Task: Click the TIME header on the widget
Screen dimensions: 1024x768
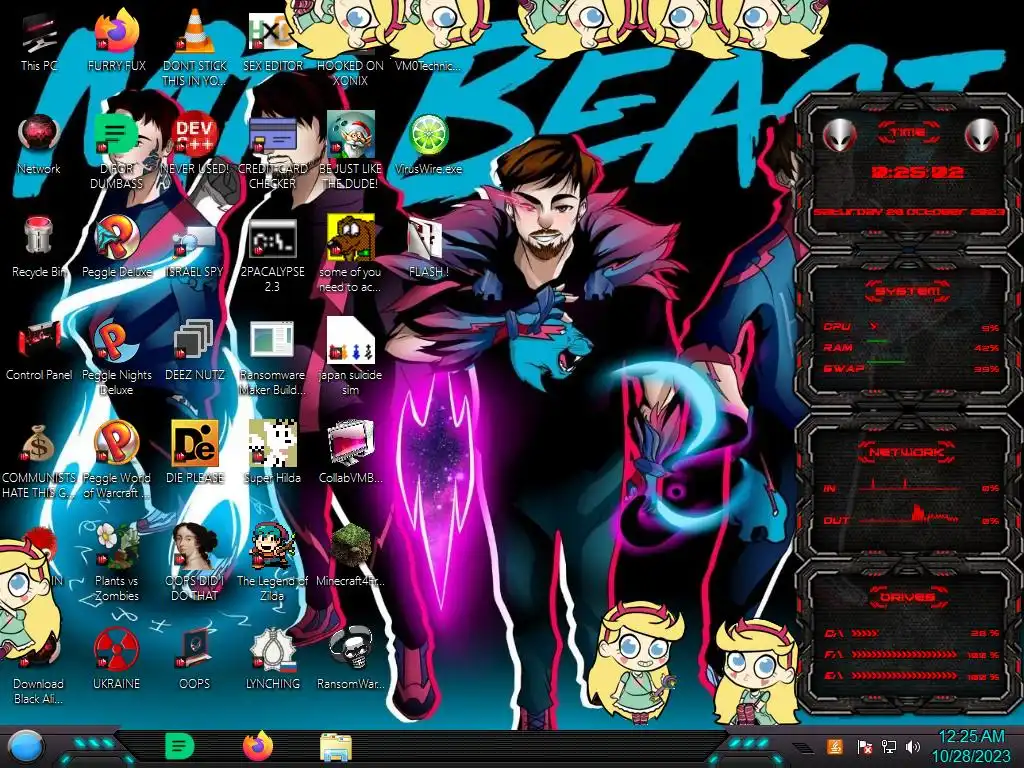Action: click(908, 133)
